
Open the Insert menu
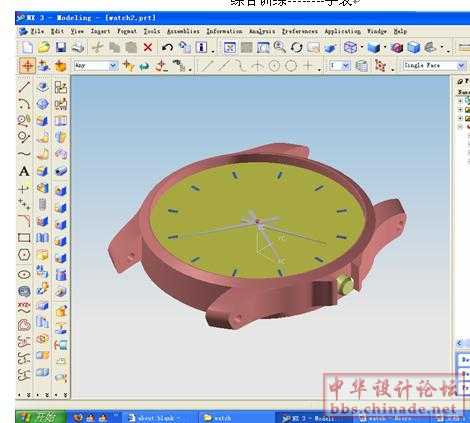click(100, 31)
